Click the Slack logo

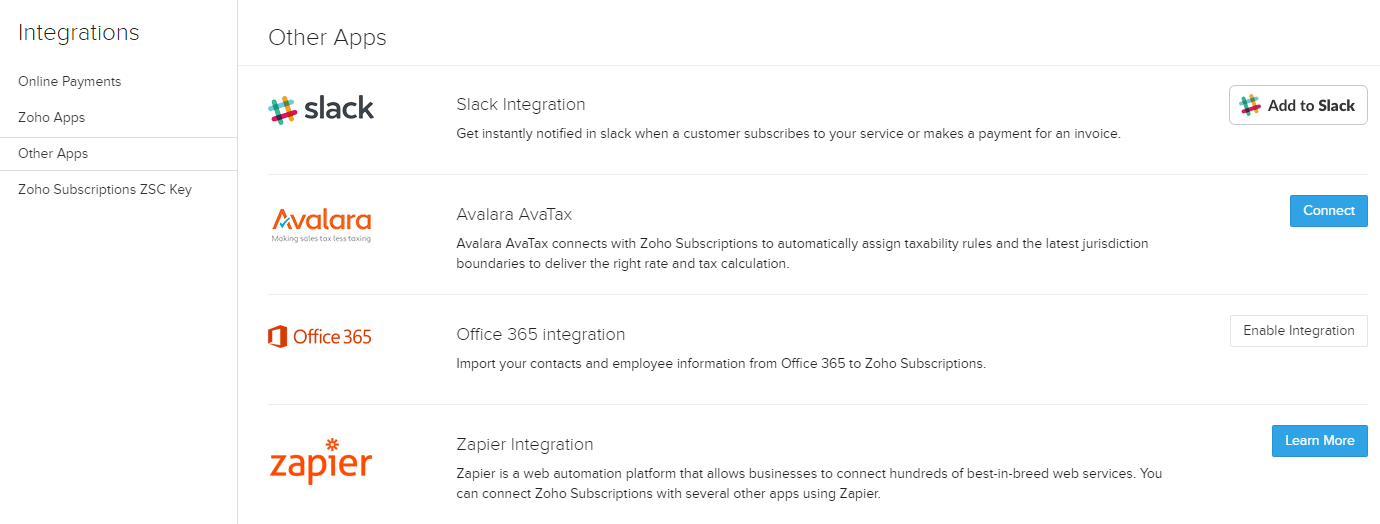[x=321, y=109]
